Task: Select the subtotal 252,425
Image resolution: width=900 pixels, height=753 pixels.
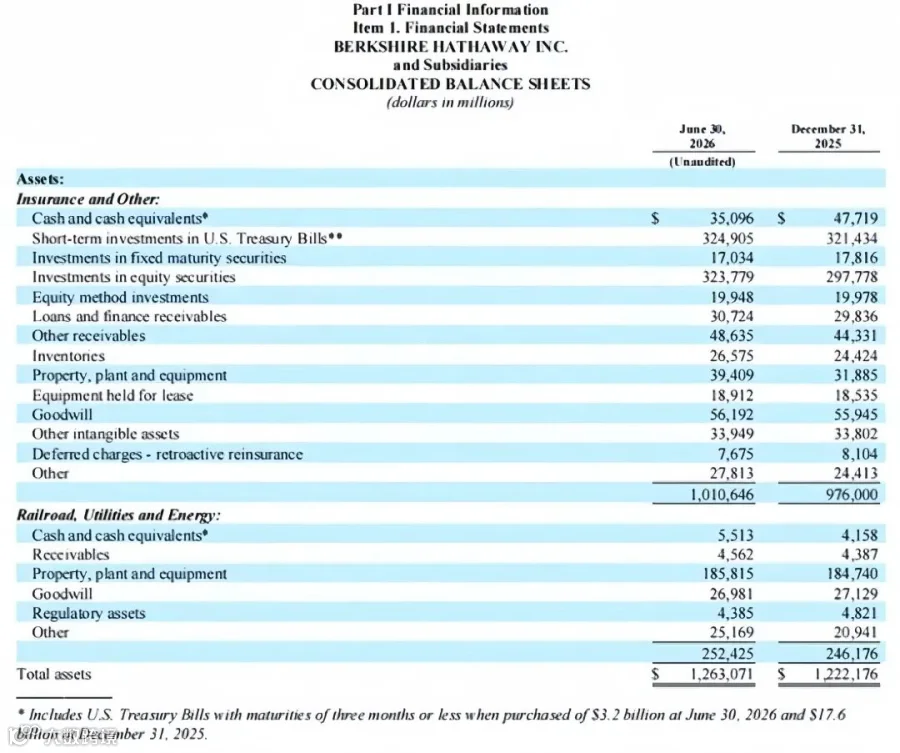Action: [728, 654]
